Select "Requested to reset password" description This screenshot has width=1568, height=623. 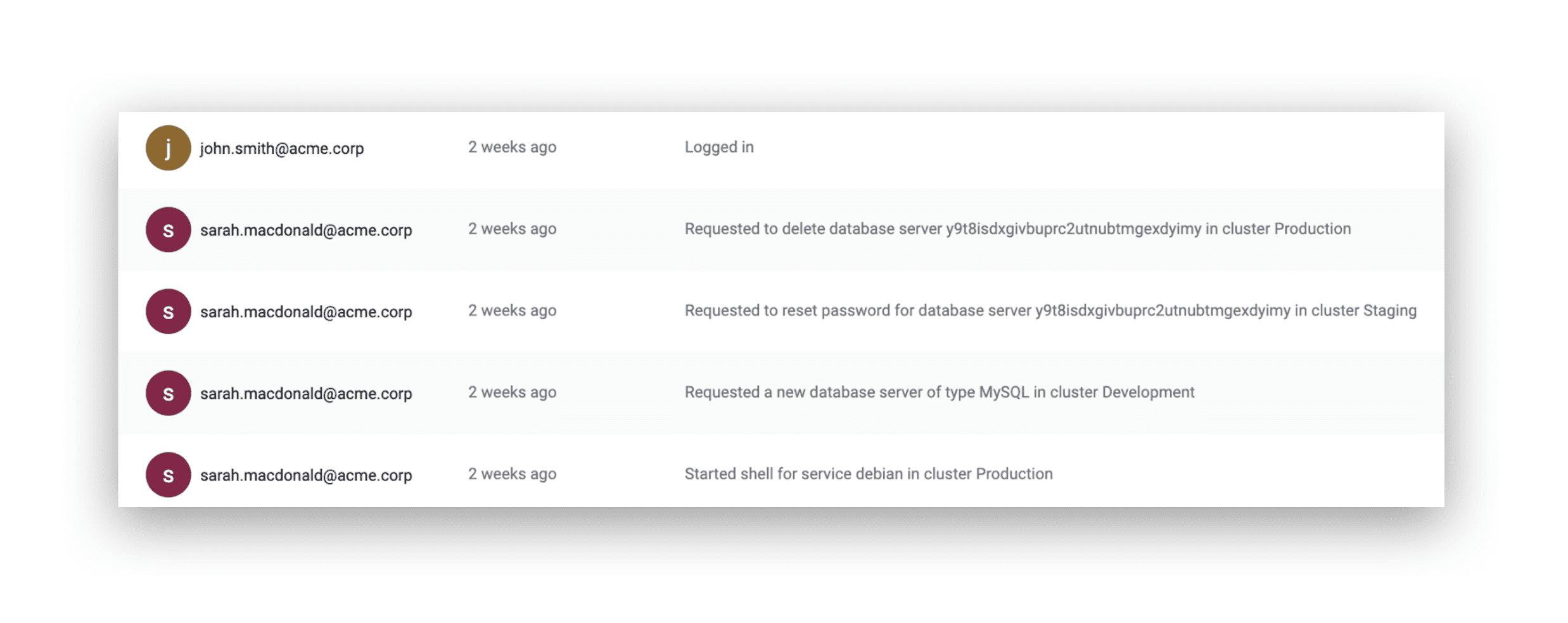[1050, 310]
